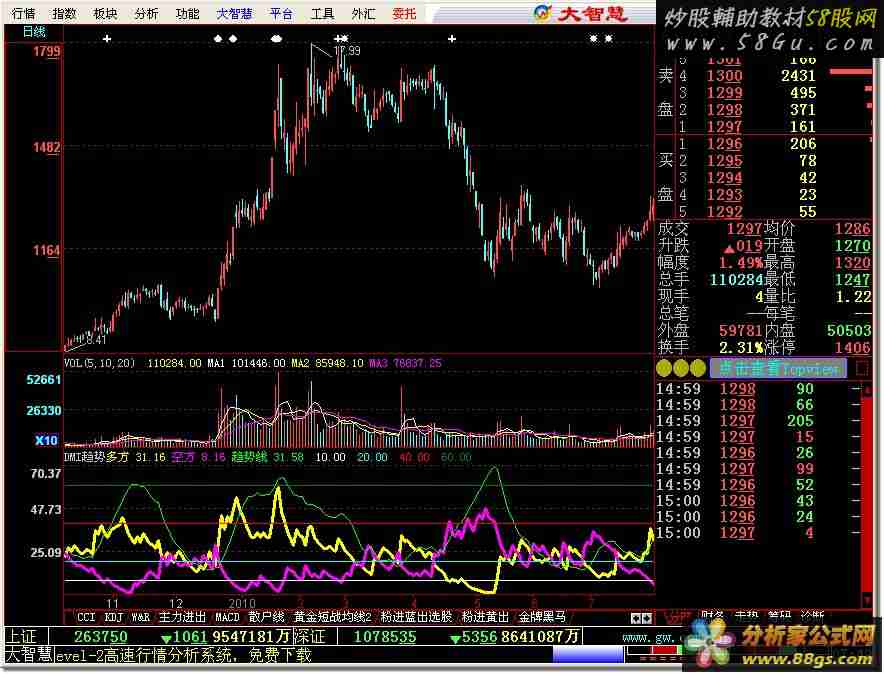The height and width of the screenshot is (674, 884).
Task: Open the 外汇 menu
Action: tap(363, 14)
